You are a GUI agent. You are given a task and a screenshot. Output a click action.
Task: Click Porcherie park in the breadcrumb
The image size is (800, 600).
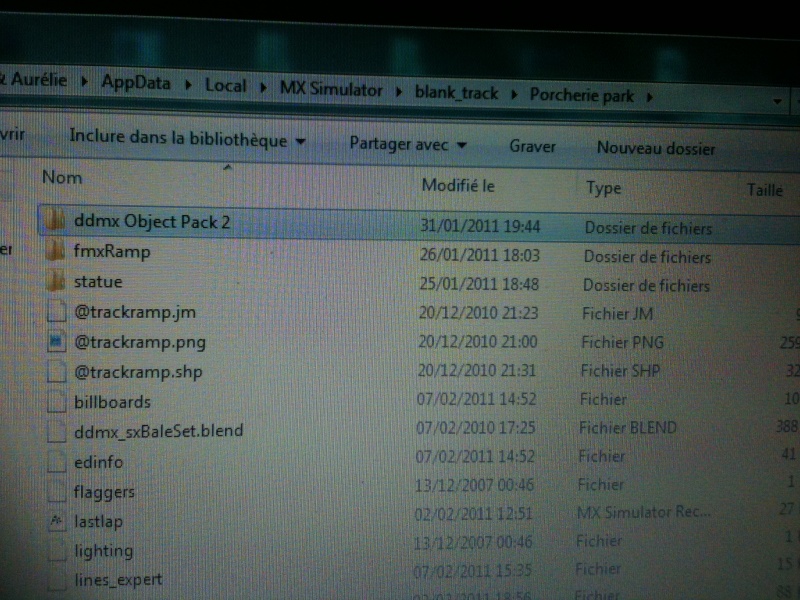pos(582,95)
